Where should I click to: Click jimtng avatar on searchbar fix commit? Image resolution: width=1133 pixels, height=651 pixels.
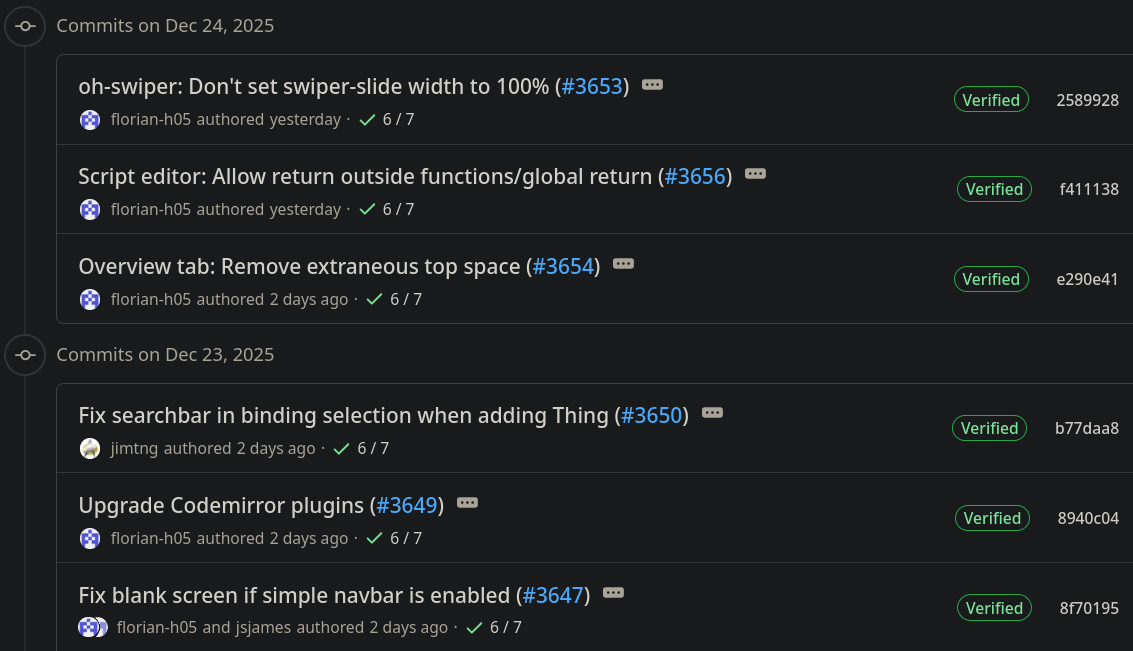click(90, 449)
